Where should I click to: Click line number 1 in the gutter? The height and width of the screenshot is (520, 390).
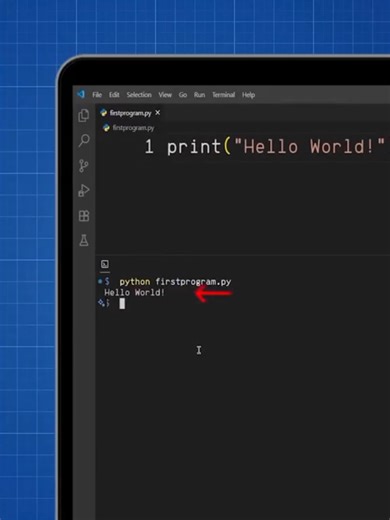[149, 147]
